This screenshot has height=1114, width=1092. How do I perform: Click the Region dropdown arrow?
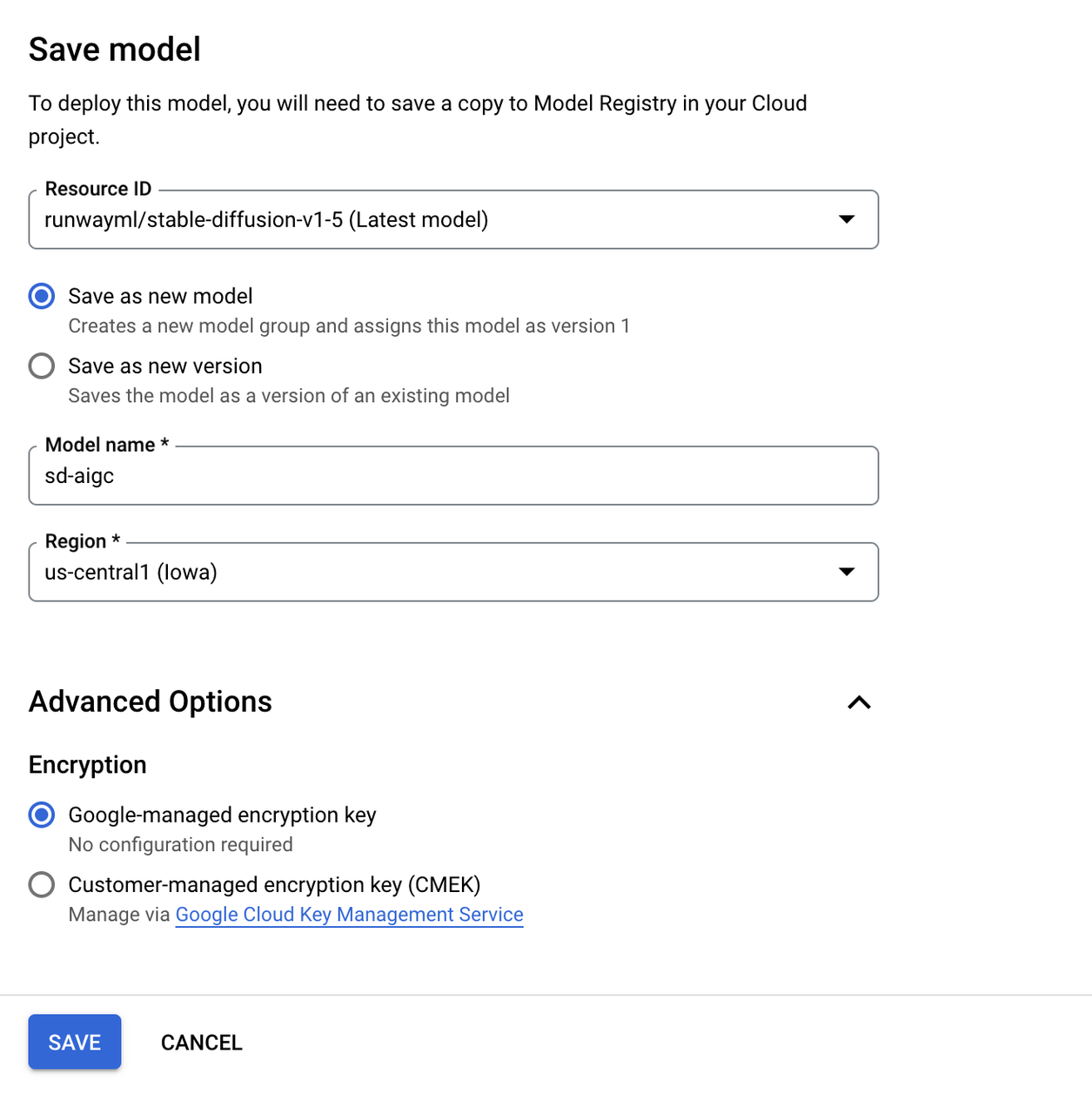[846, 572]
